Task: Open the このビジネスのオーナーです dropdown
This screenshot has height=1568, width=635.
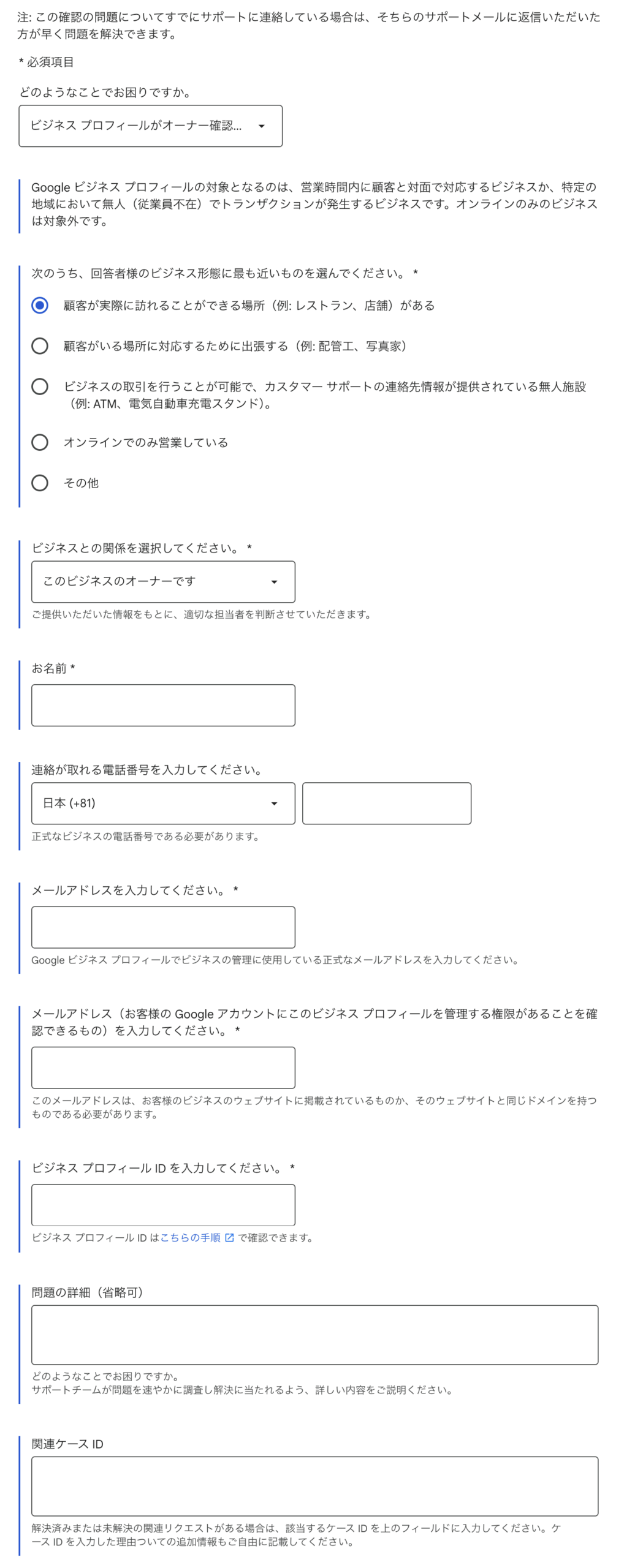Action: [x=163, y=582]
